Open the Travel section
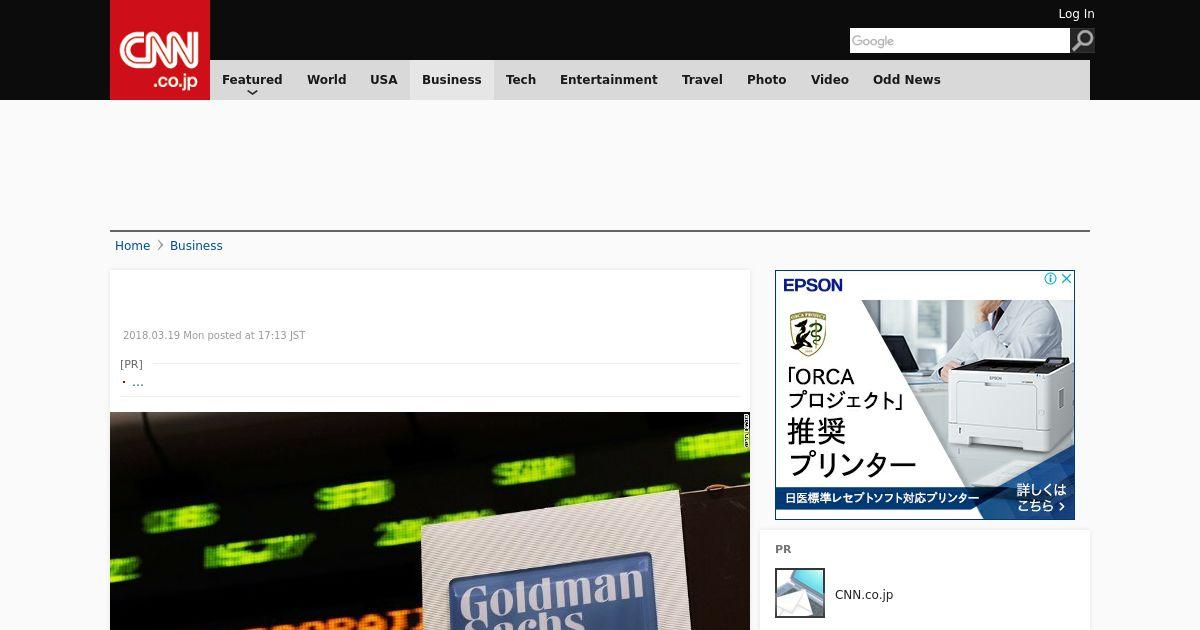Screen dimensions: 1200x630 702,80
